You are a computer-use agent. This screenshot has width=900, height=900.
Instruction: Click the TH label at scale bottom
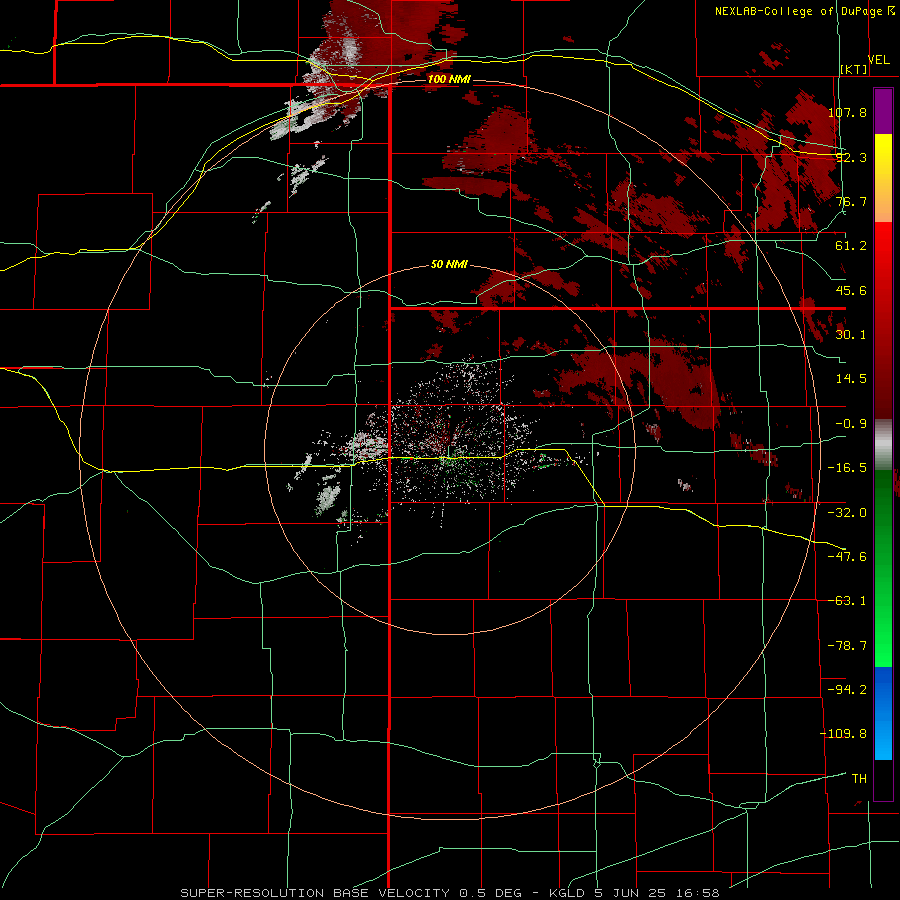[x=859, y=779]
